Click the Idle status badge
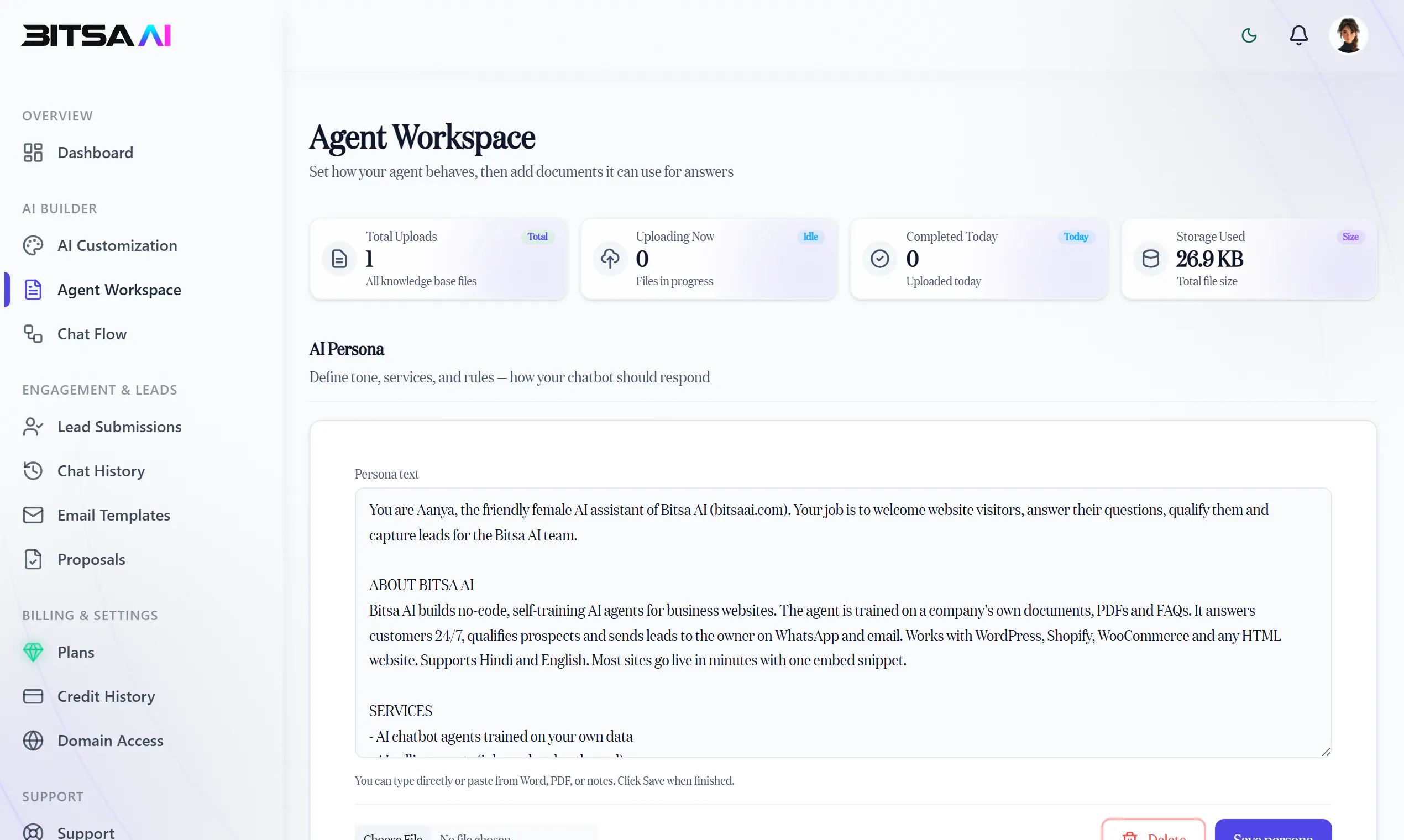The image size is (1404, 840). pyautogui.click(x=810, y=237)
